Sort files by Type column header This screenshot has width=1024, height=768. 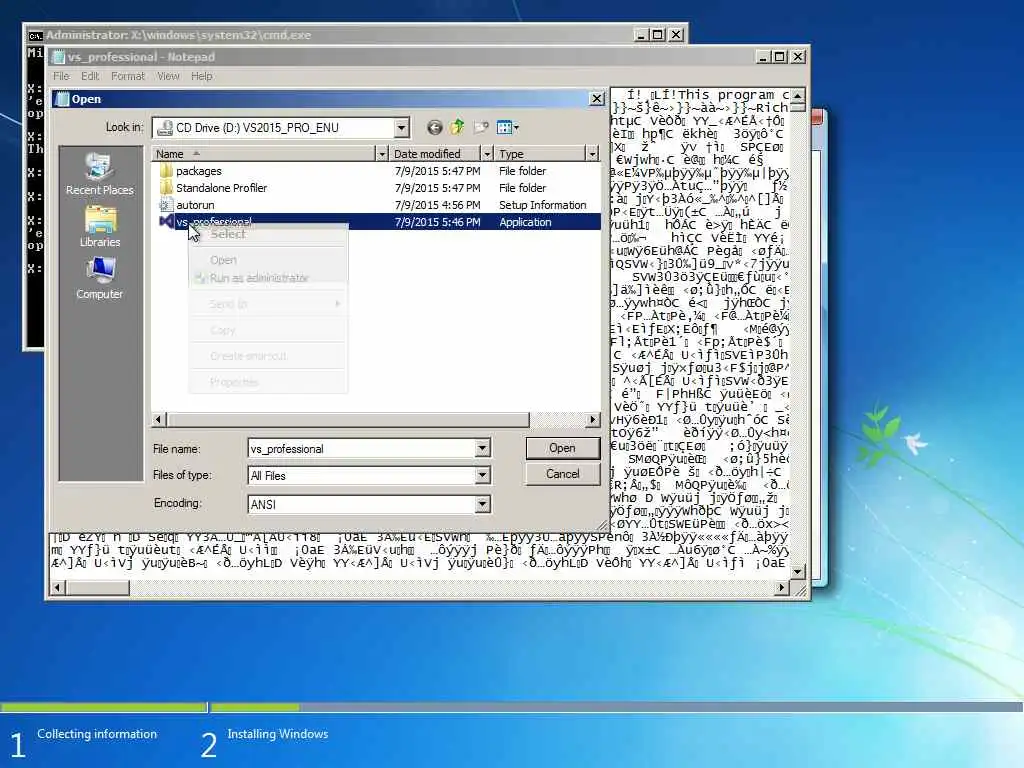click(x=540, y=154)
